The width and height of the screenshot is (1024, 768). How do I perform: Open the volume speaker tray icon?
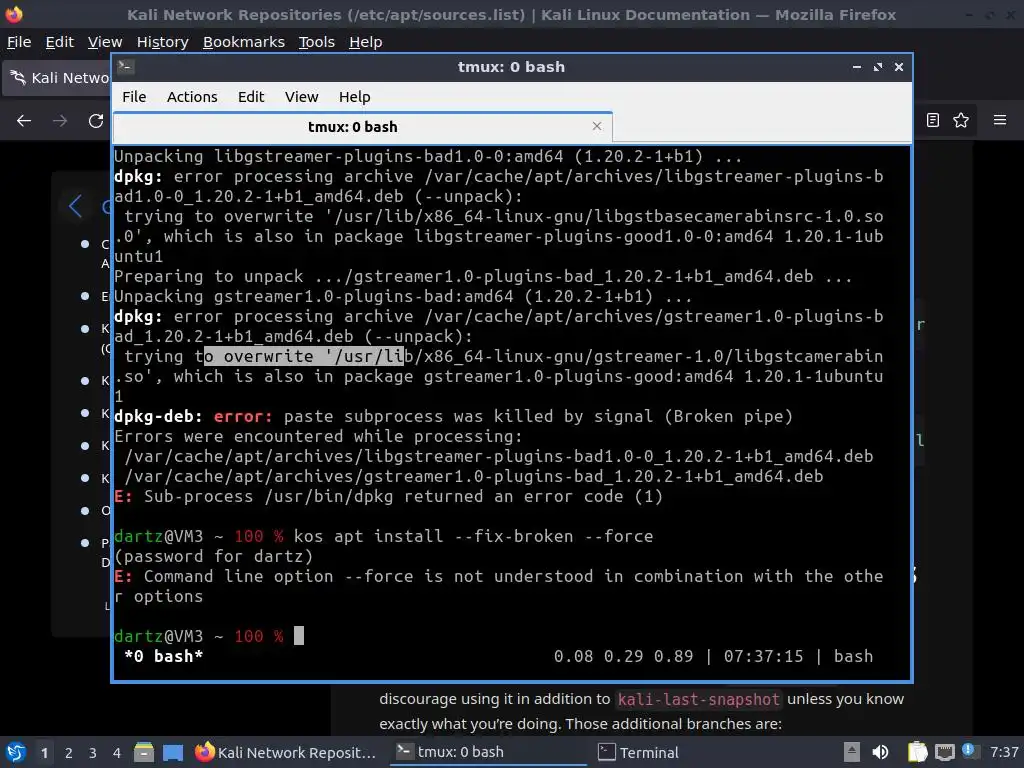[880, 752]
